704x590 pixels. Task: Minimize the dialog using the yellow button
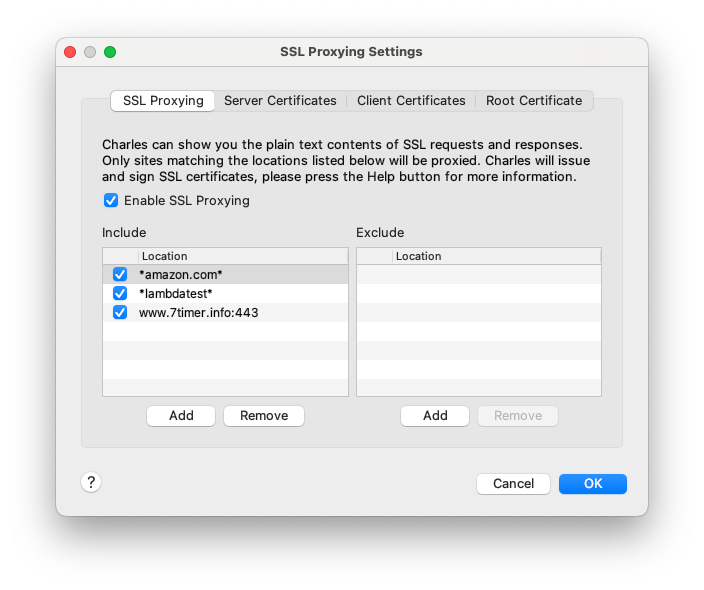click(x=90, y=52)
